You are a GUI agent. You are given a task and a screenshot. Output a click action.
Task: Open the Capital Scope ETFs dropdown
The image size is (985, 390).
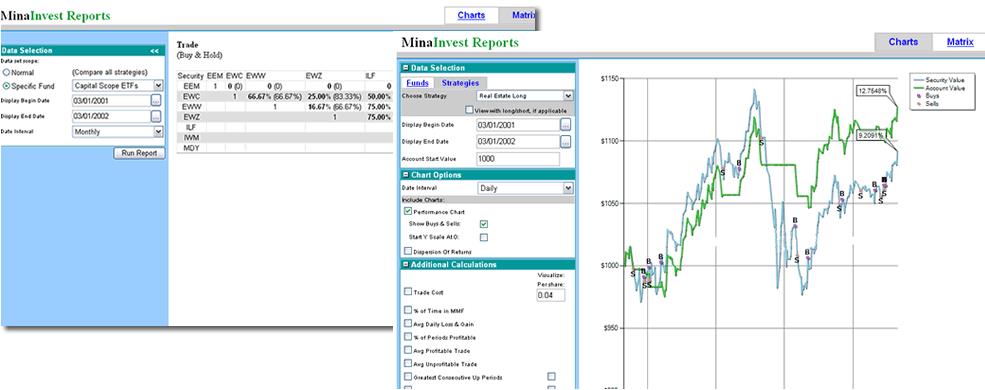(x=158, y=85)
